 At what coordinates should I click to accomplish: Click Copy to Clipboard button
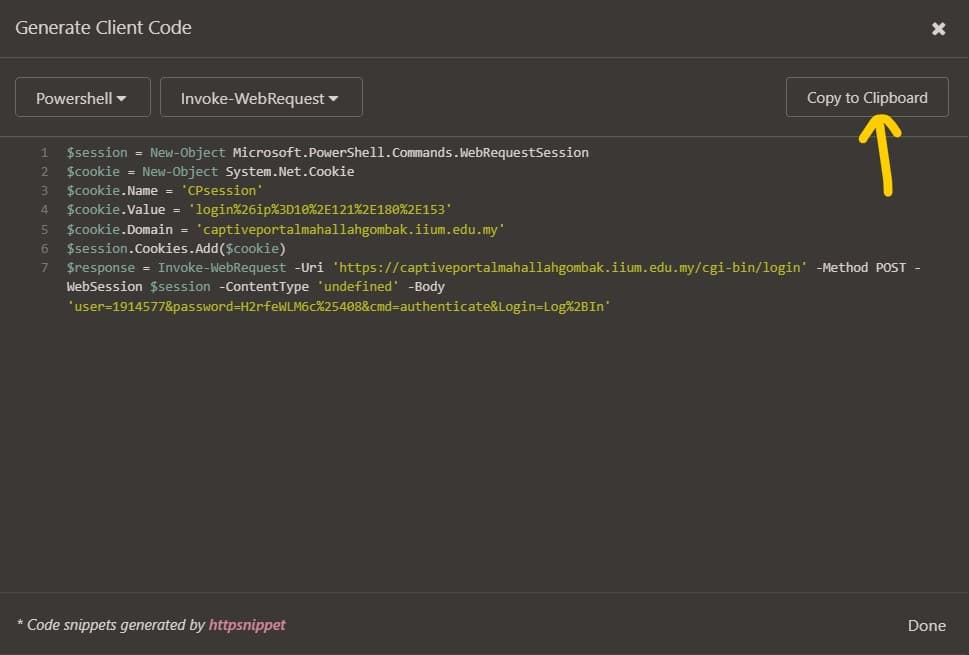[867, 97]
